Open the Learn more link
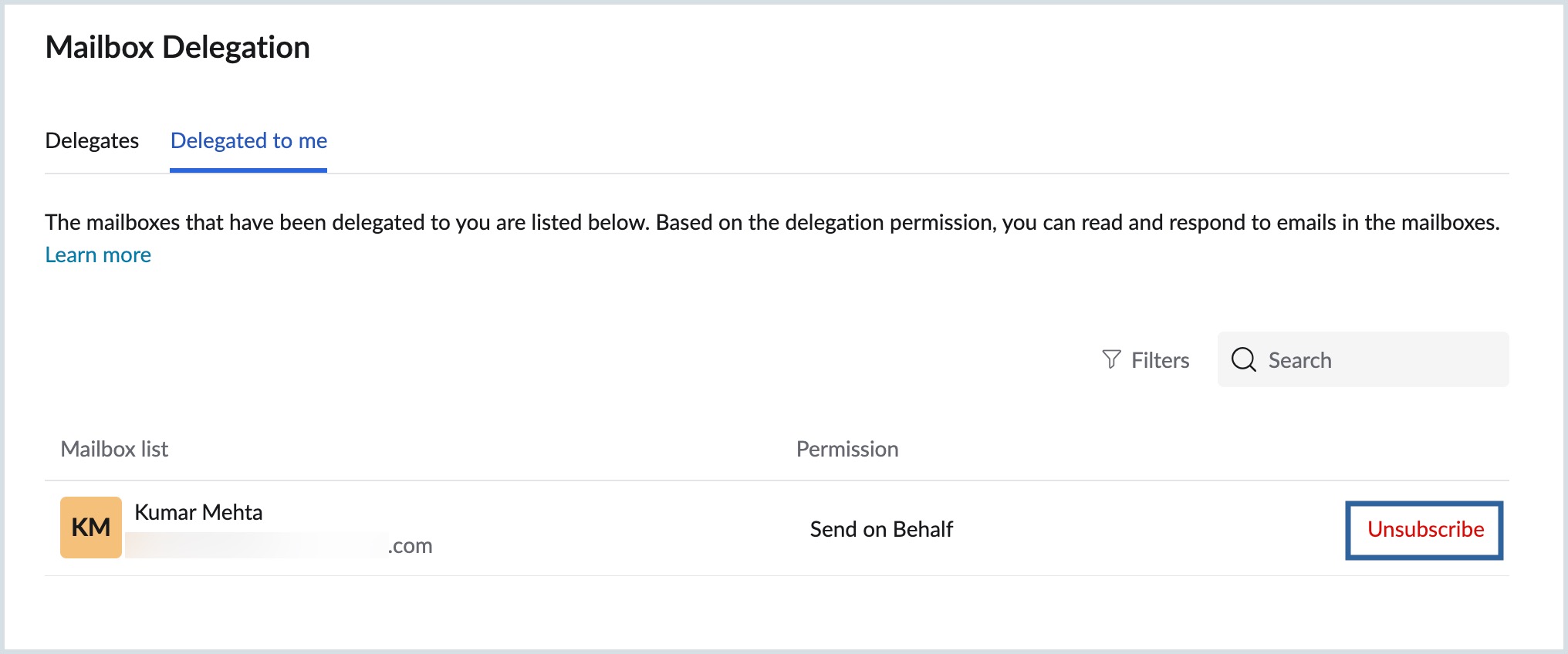This screenshot has width=1568, height=654. click(98, 255)
